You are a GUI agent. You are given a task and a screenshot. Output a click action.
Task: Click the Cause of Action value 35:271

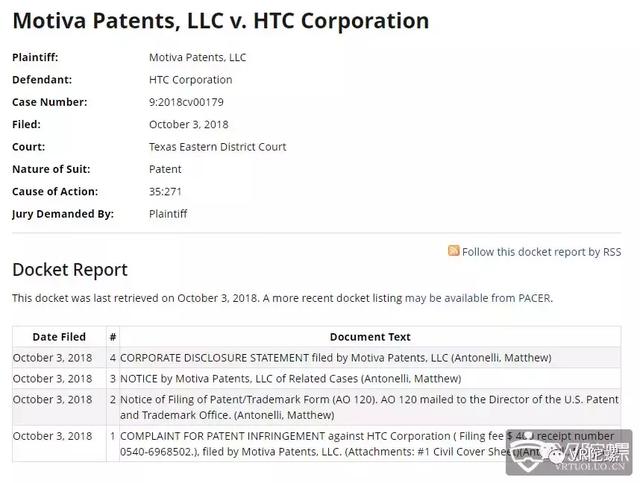[x=165, y=191]
